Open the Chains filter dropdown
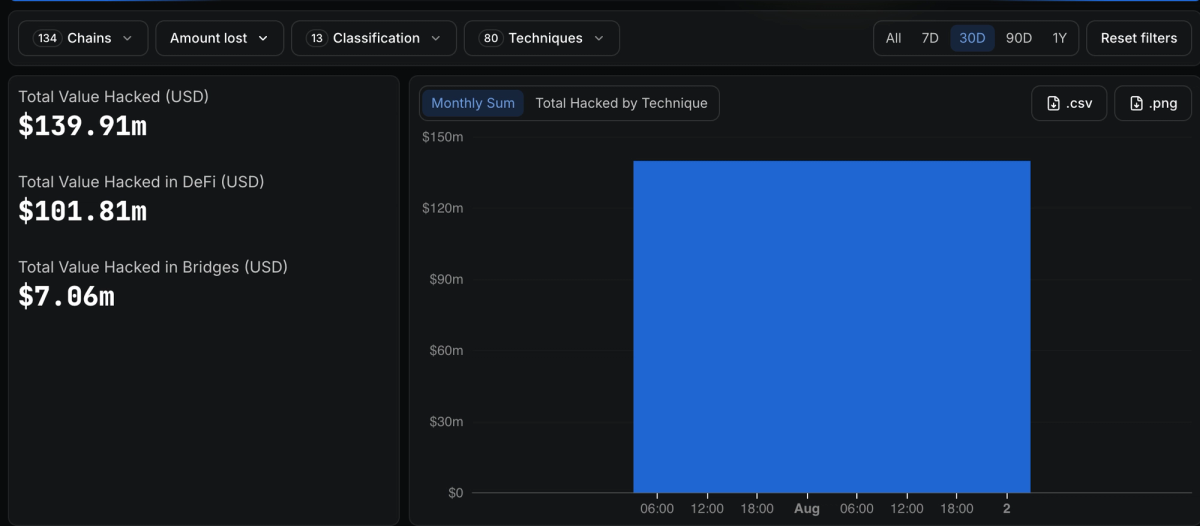This screenshot has width=1200, height=526. point(83,38)
